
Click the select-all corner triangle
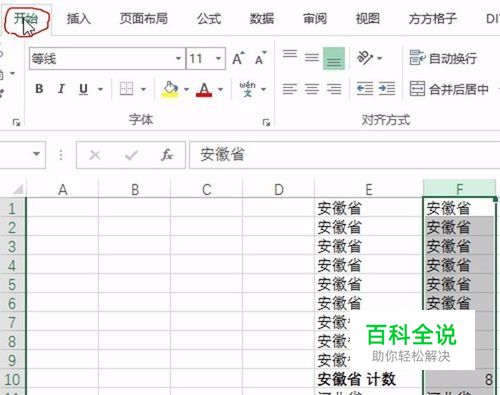coord(17,189)
